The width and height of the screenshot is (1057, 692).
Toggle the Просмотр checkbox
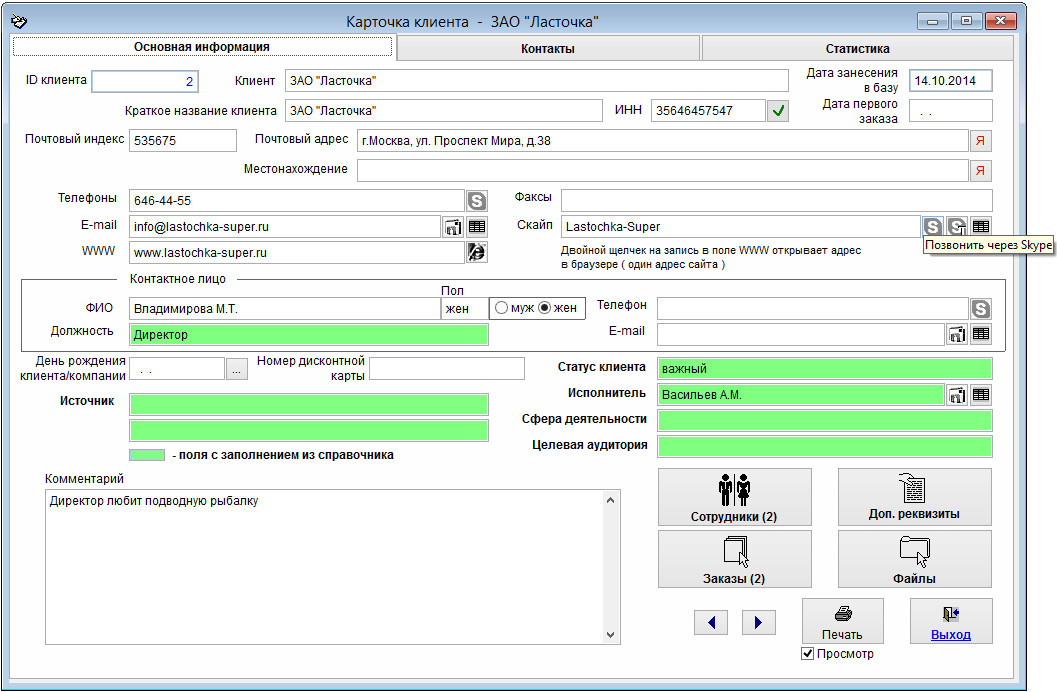[x=808, y=654]
